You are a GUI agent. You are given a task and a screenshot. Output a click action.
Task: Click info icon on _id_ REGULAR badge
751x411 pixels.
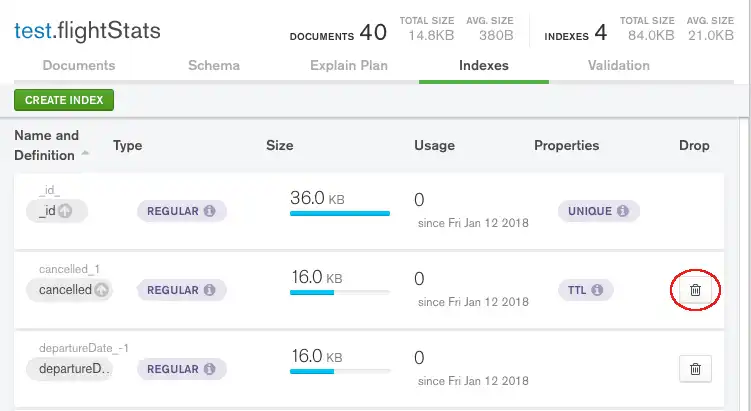[210, 212]
